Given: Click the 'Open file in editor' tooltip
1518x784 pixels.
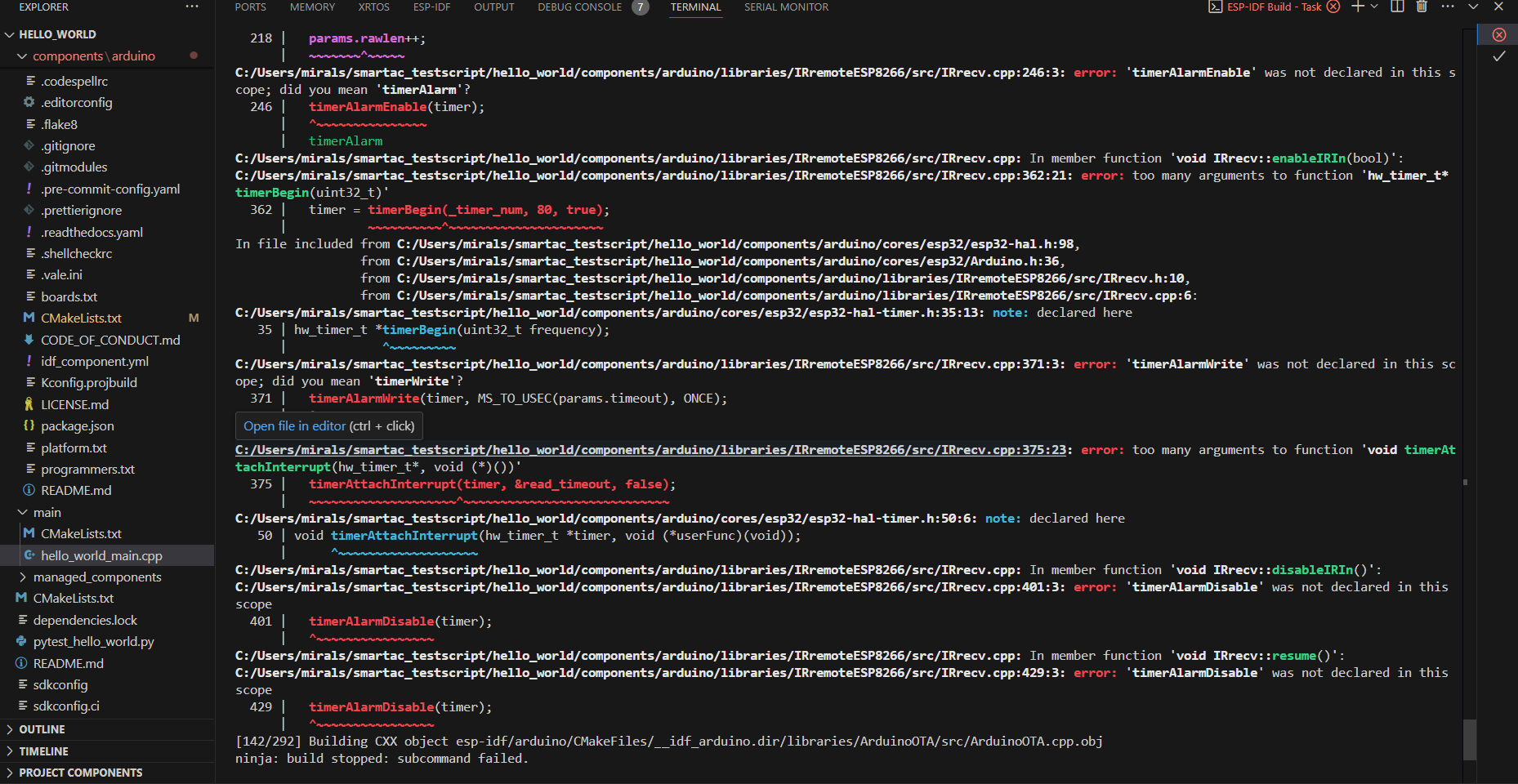Looking at the screenshot, I should (329, 426).
